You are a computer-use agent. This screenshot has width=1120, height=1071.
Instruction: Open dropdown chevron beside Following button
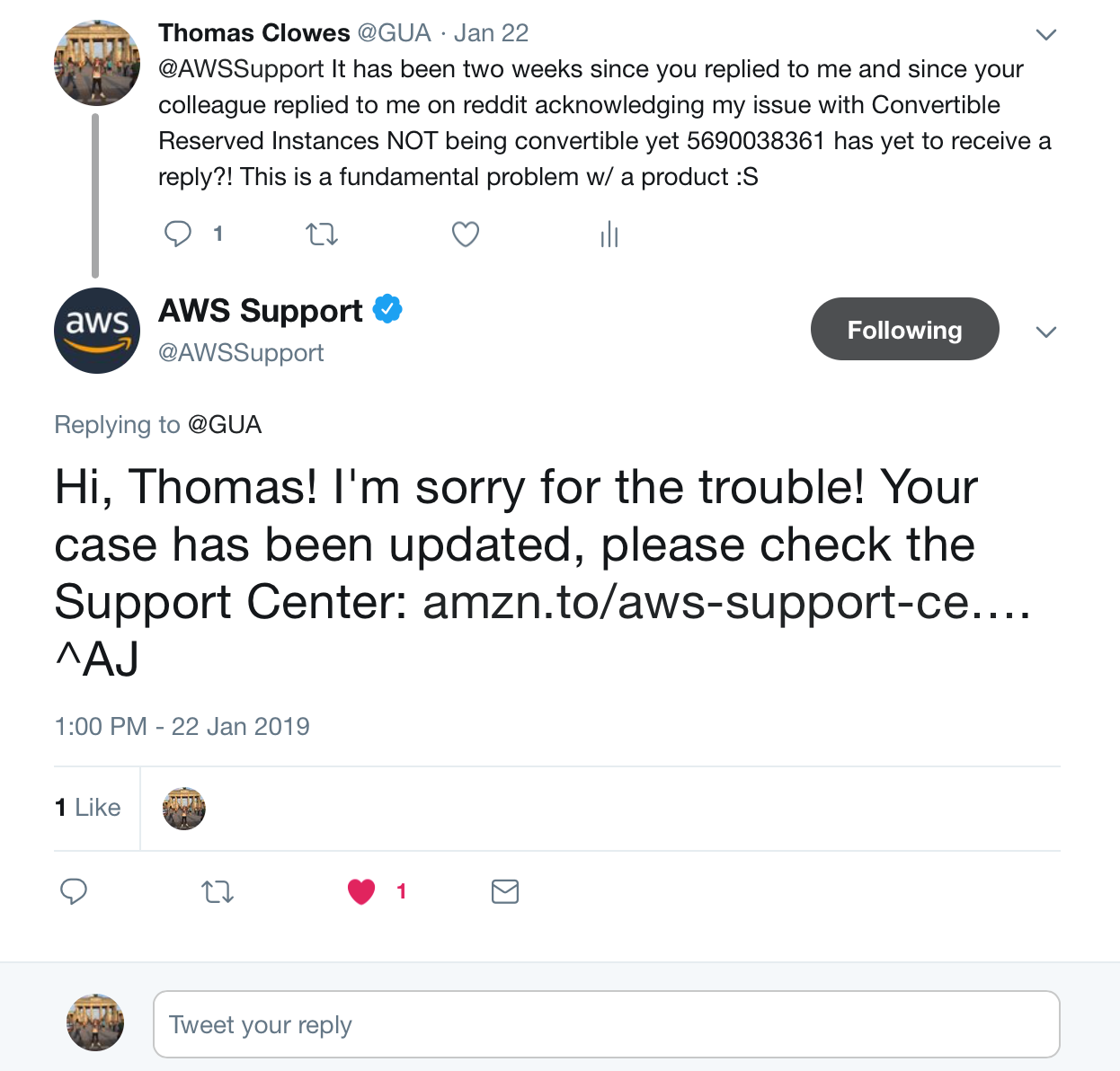click(x=1045, y=332)
